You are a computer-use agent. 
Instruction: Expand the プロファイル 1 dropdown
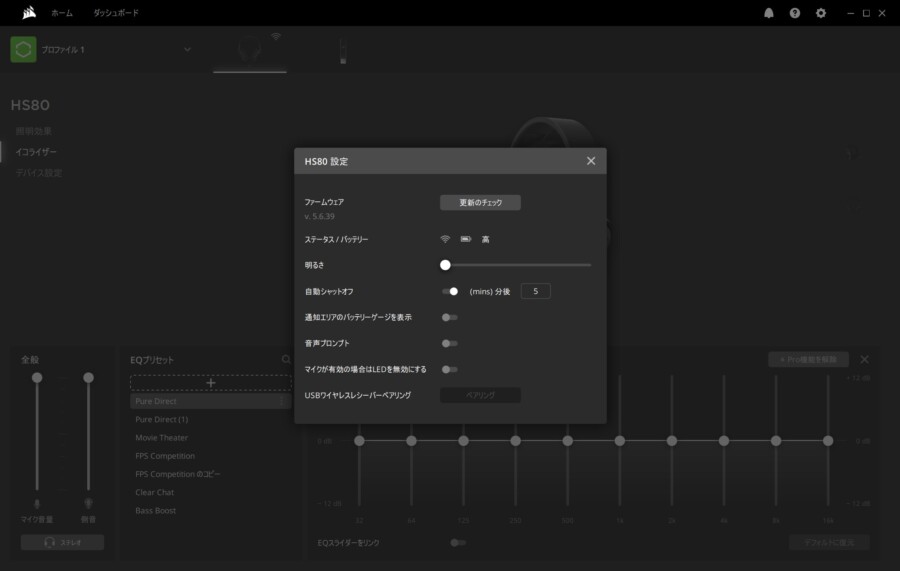pos(187,50)
